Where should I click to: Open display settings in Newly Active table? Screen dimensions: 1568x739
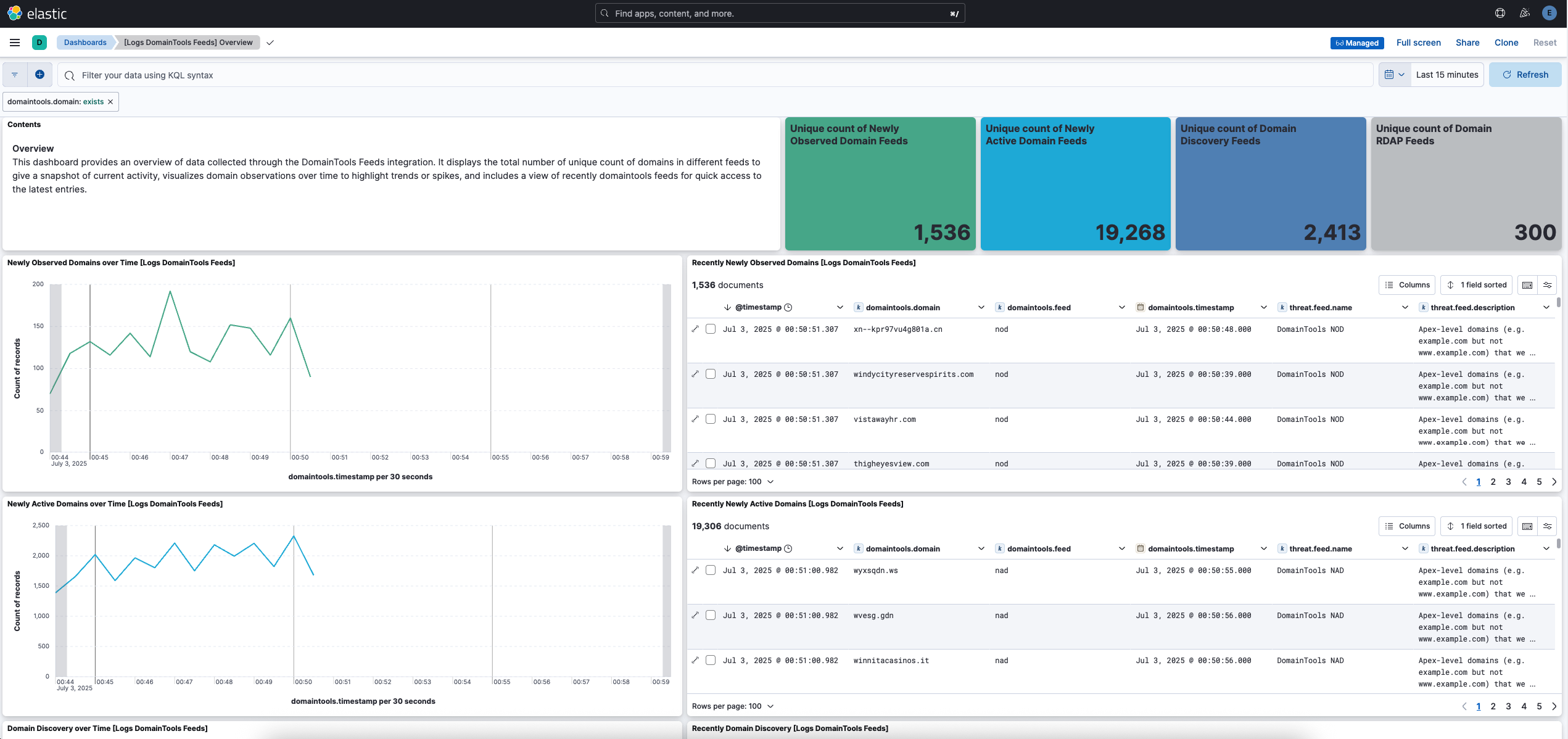point(1548,526)
